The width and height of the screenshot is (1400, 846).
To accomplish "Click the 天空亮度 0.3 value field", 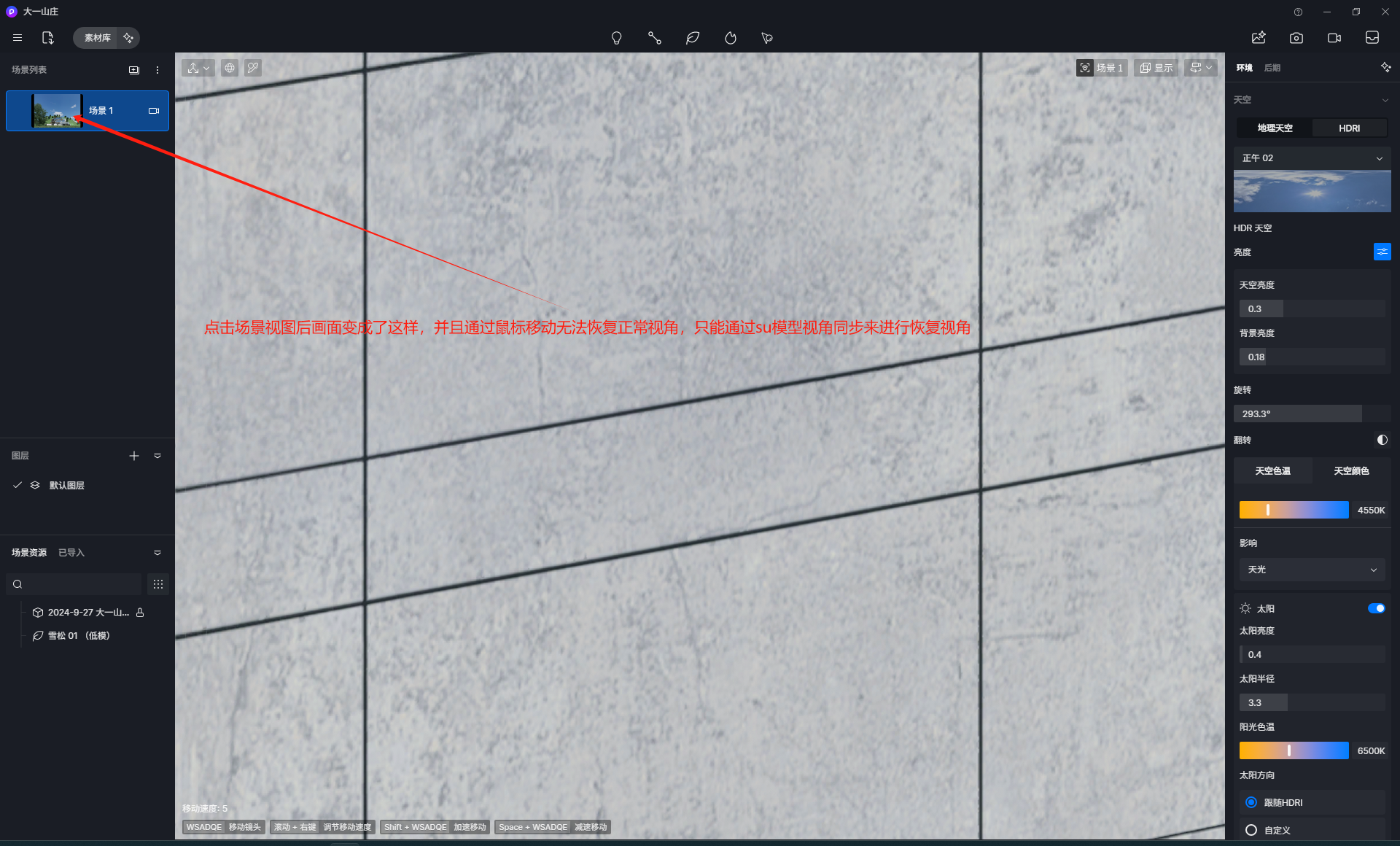I will [x=1312, y=308].
